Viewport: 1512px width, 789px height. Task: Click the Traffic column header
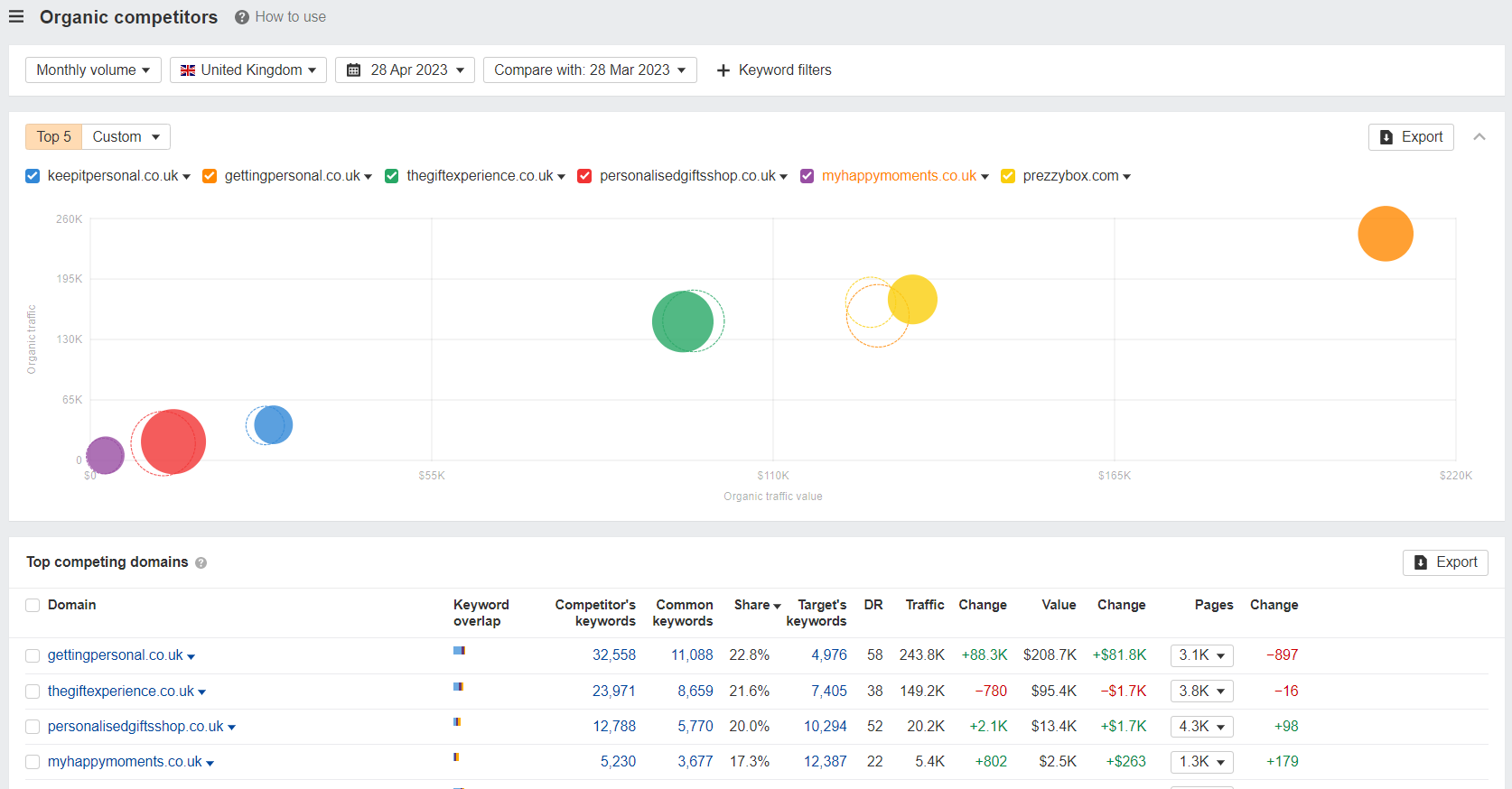click(925, 605)
